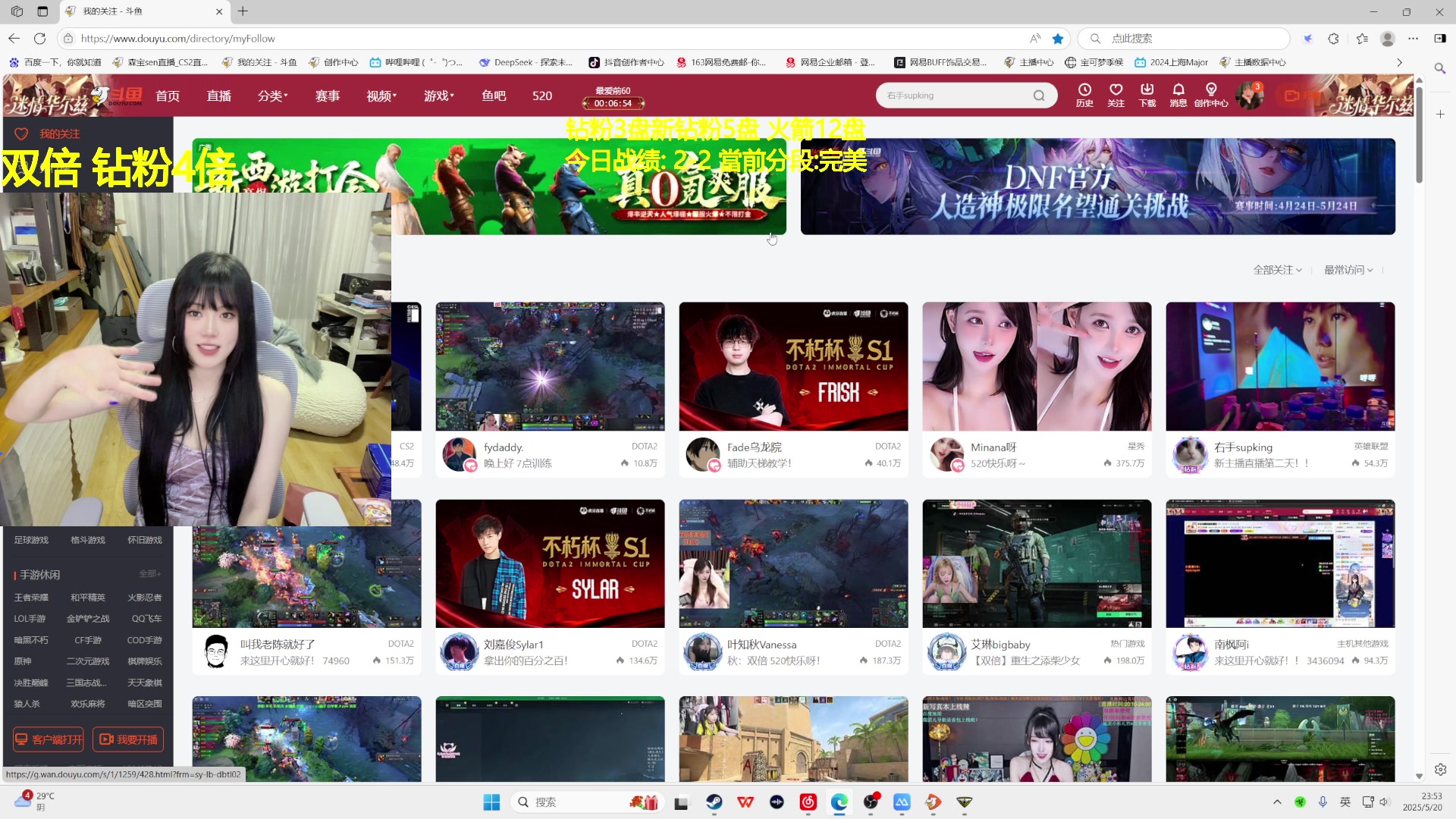Toggle the bookmark star in address bar
The width and height of the screenshot is (1456, 819).
[x=1058, y=38]
